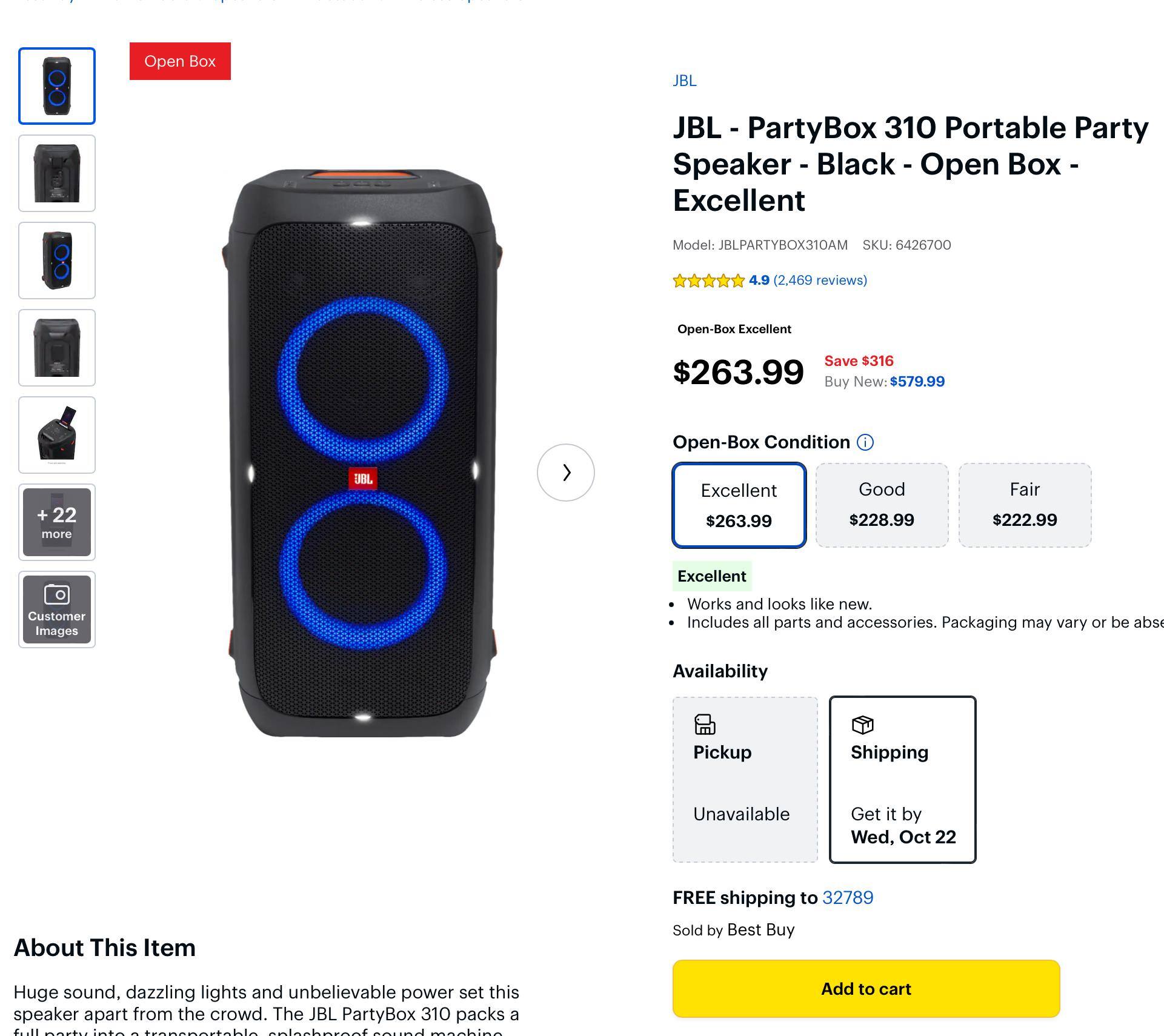Expand the +22 more images tile

[x=57, y=522]
